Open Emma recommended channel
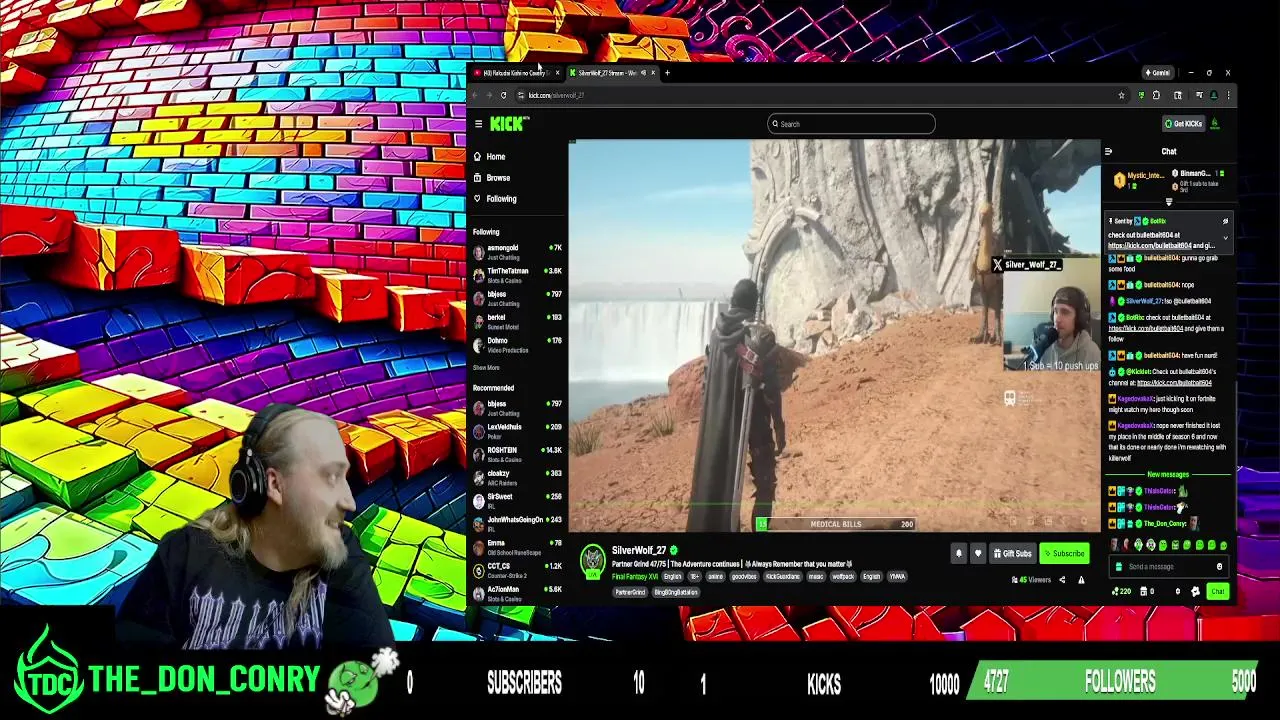1280x720 pixels. coord(517,547)
